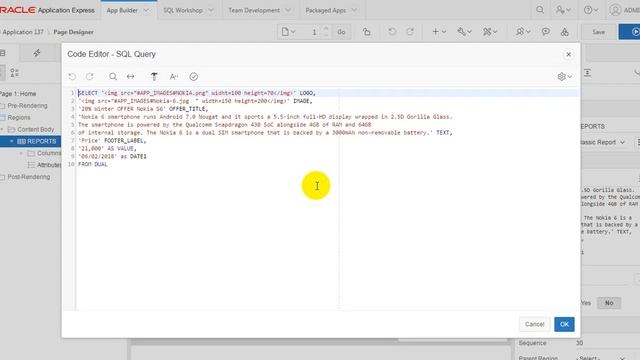Screen dimensions: 640x360
Task: Open the Query Builder hammer icon
Action: click(x=154, y=76)
